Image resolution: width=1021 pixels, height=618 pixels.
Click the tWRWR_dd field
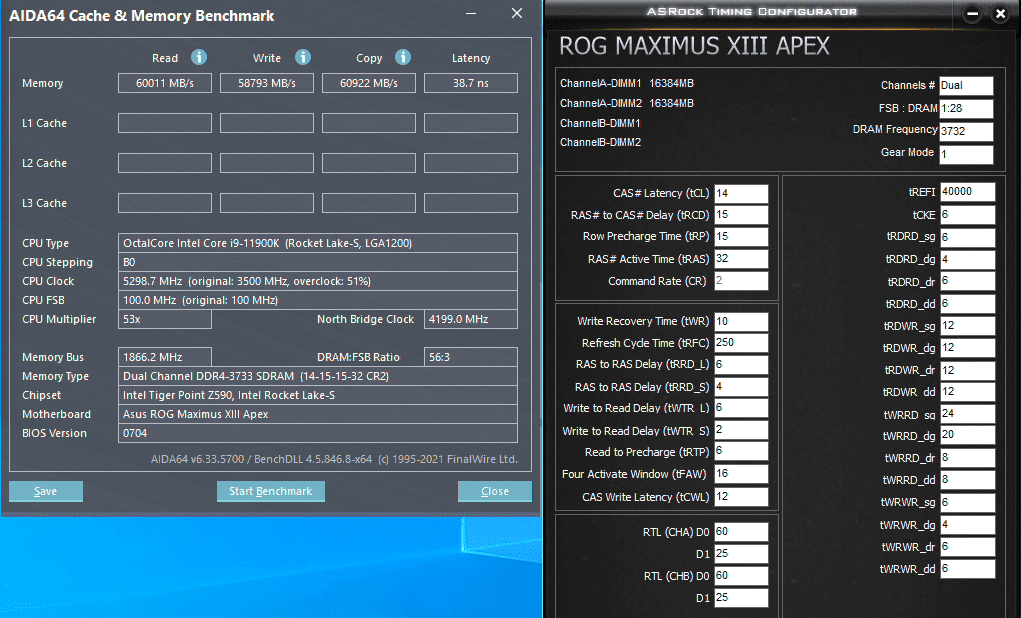pos(968,569)
